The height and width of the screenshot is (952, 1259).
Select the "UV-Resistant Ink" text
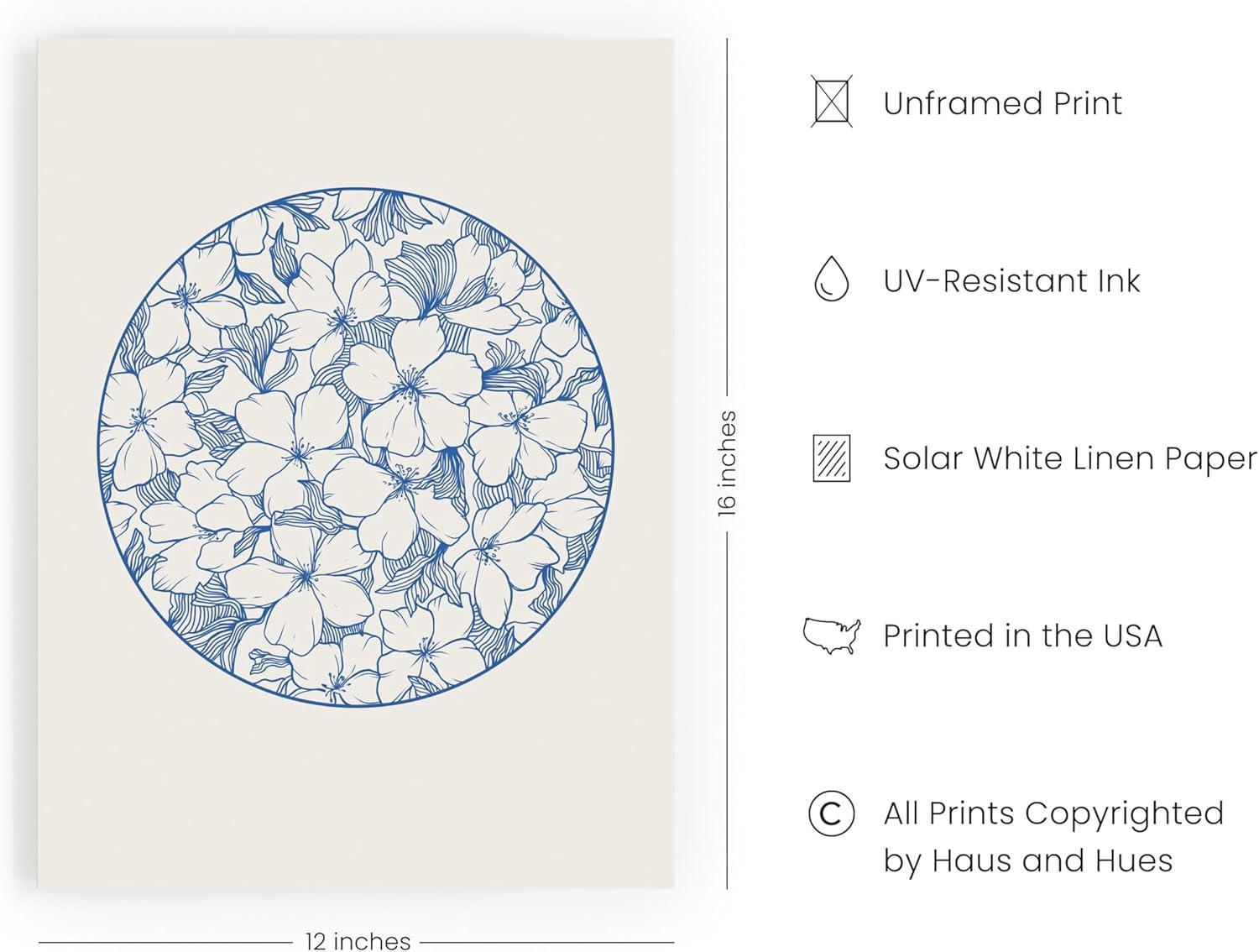(1011, 280)
